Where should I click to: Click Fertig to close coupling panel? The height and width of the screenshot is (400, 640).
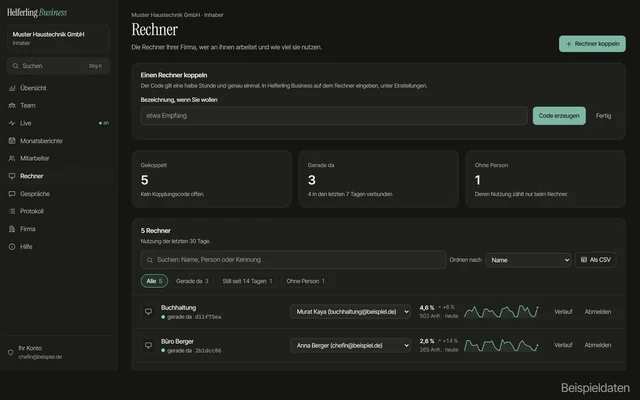coord(603,116)
